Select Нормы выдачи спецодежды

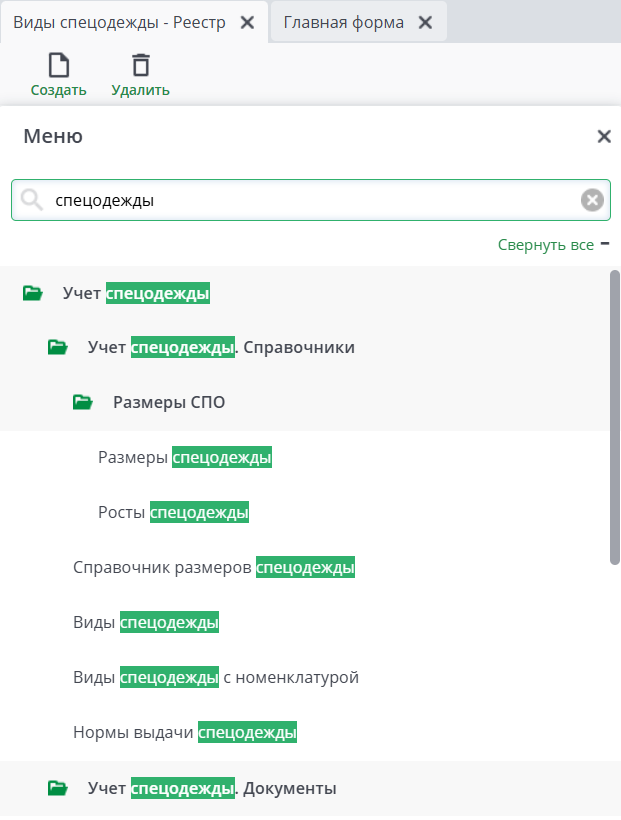185,731
